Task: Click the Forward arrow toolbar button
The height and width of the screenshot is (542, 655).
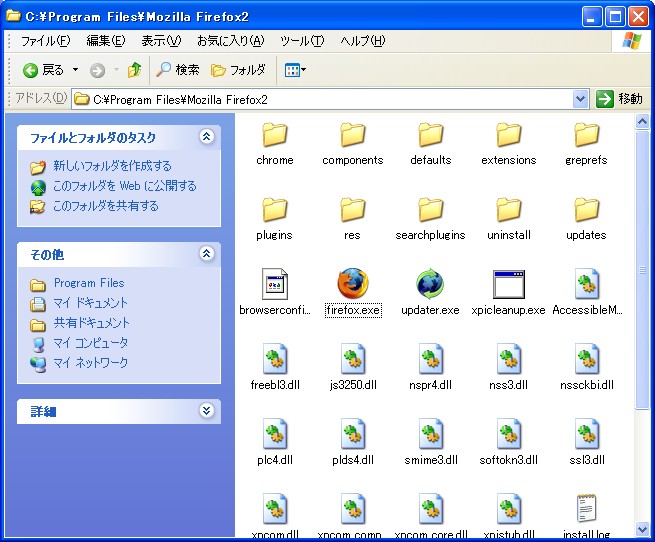Action: (97, 70)
